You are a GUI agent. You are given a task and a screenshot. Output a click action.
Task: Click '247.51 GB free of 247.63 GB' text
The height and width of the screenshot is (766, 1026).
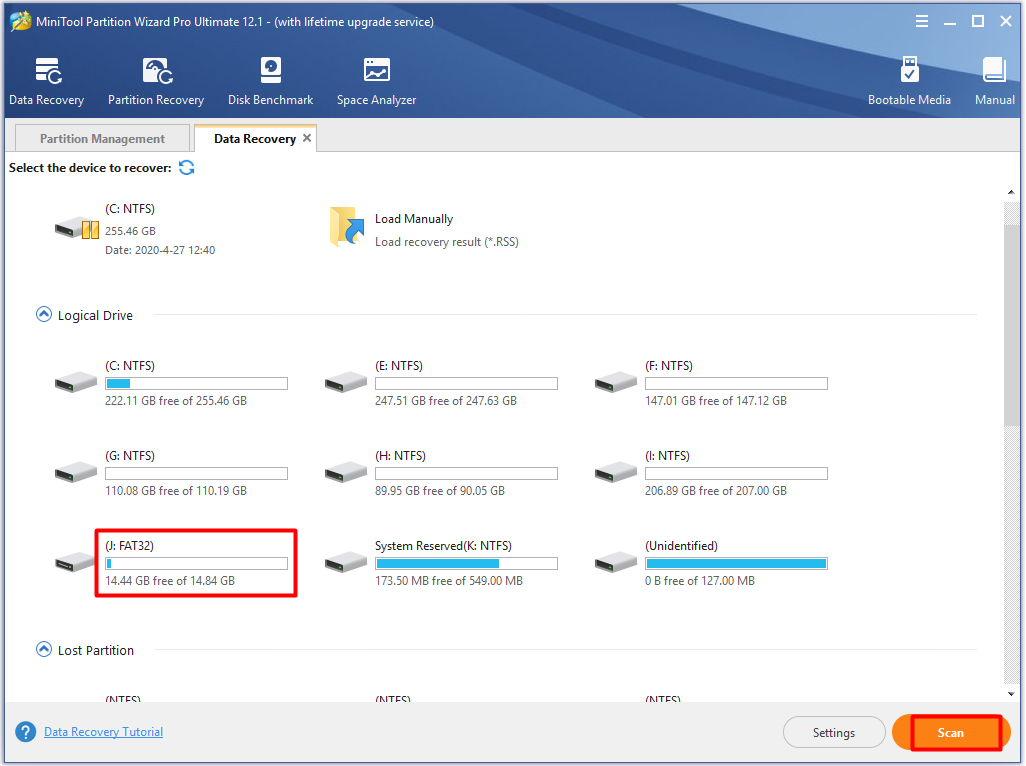[x=446, y=401]
